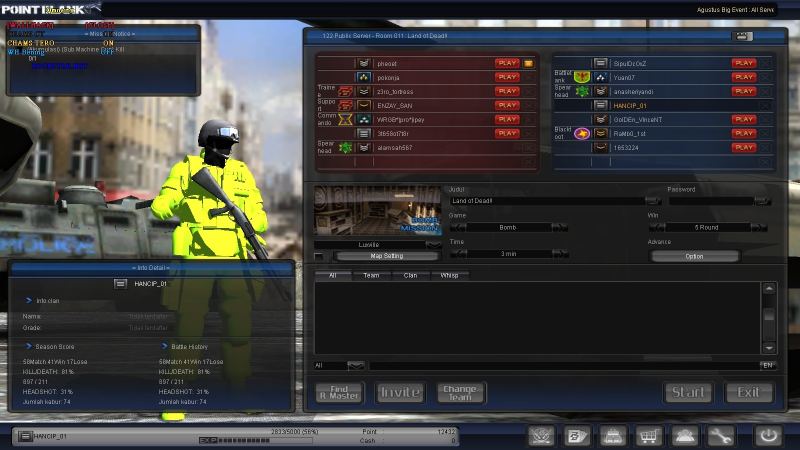The width and height of the screenshot is (800, 450).
Task: Click previous arrow for Time 3 min
Action: point(458,254)
